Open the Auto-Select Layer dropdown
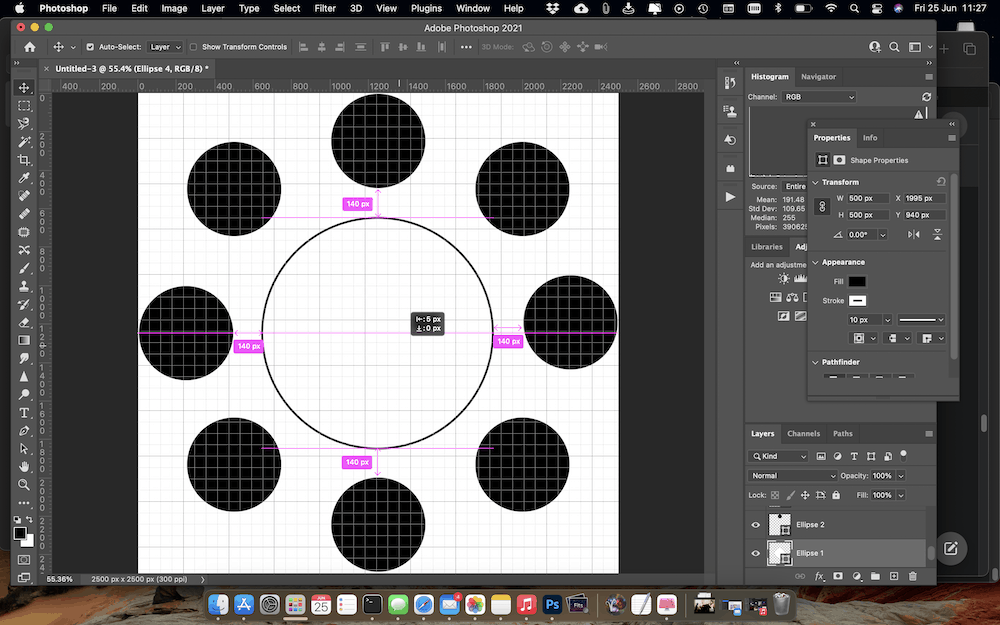1000x625 pixels. point(165,47)
